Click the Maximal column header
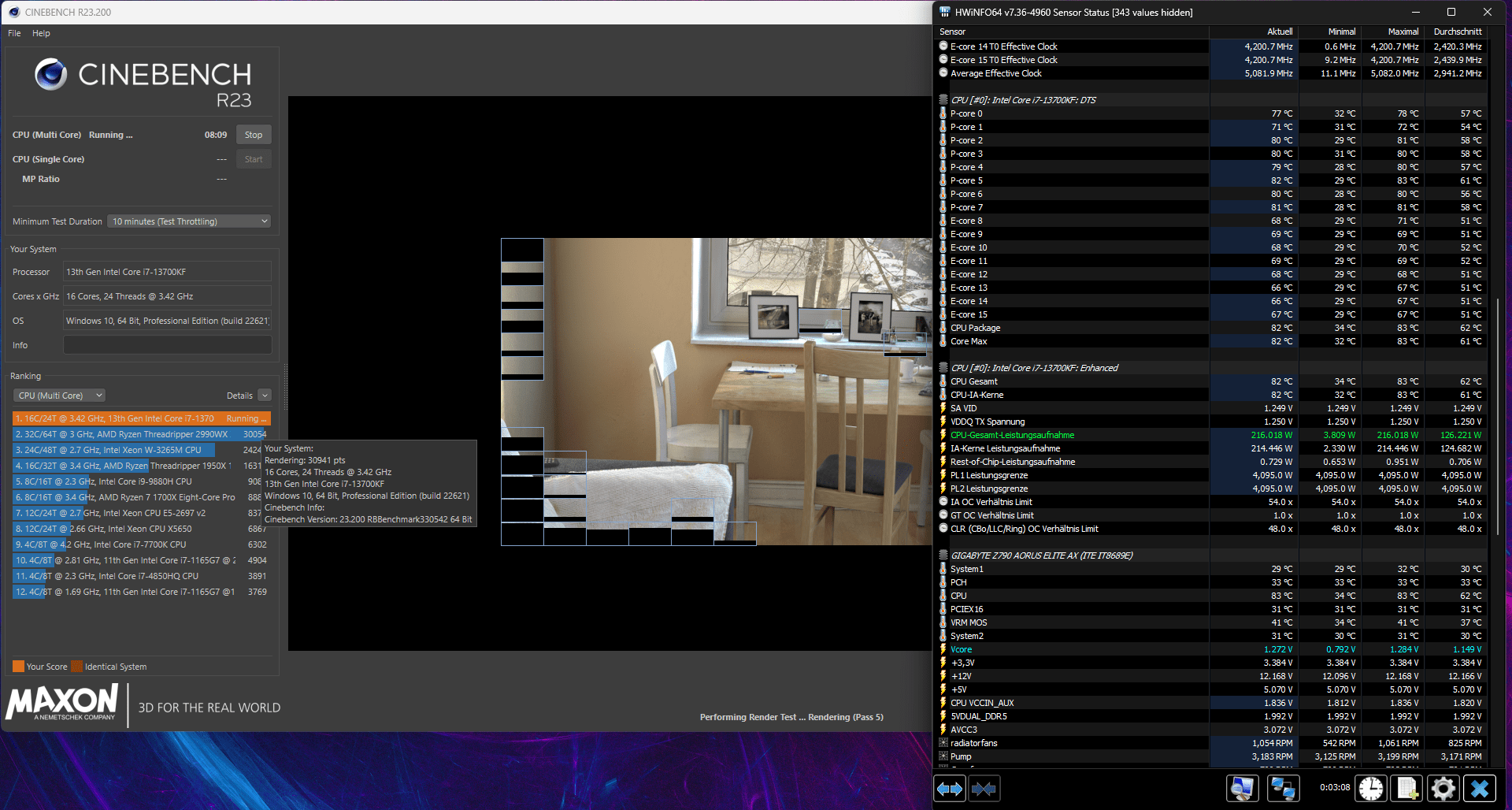 pos(1394,32)
